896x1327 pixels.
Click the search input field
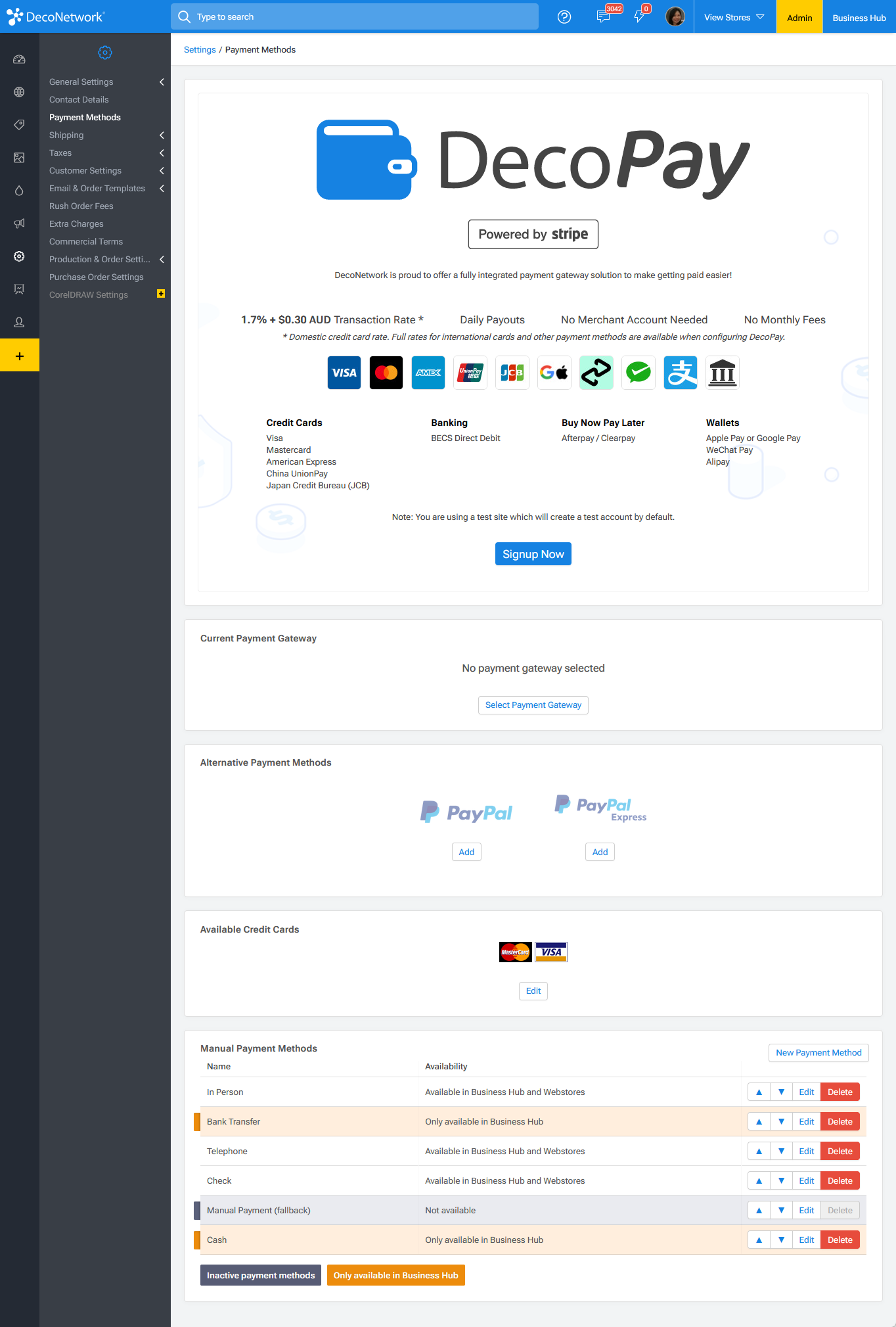(x=355, y=16)
